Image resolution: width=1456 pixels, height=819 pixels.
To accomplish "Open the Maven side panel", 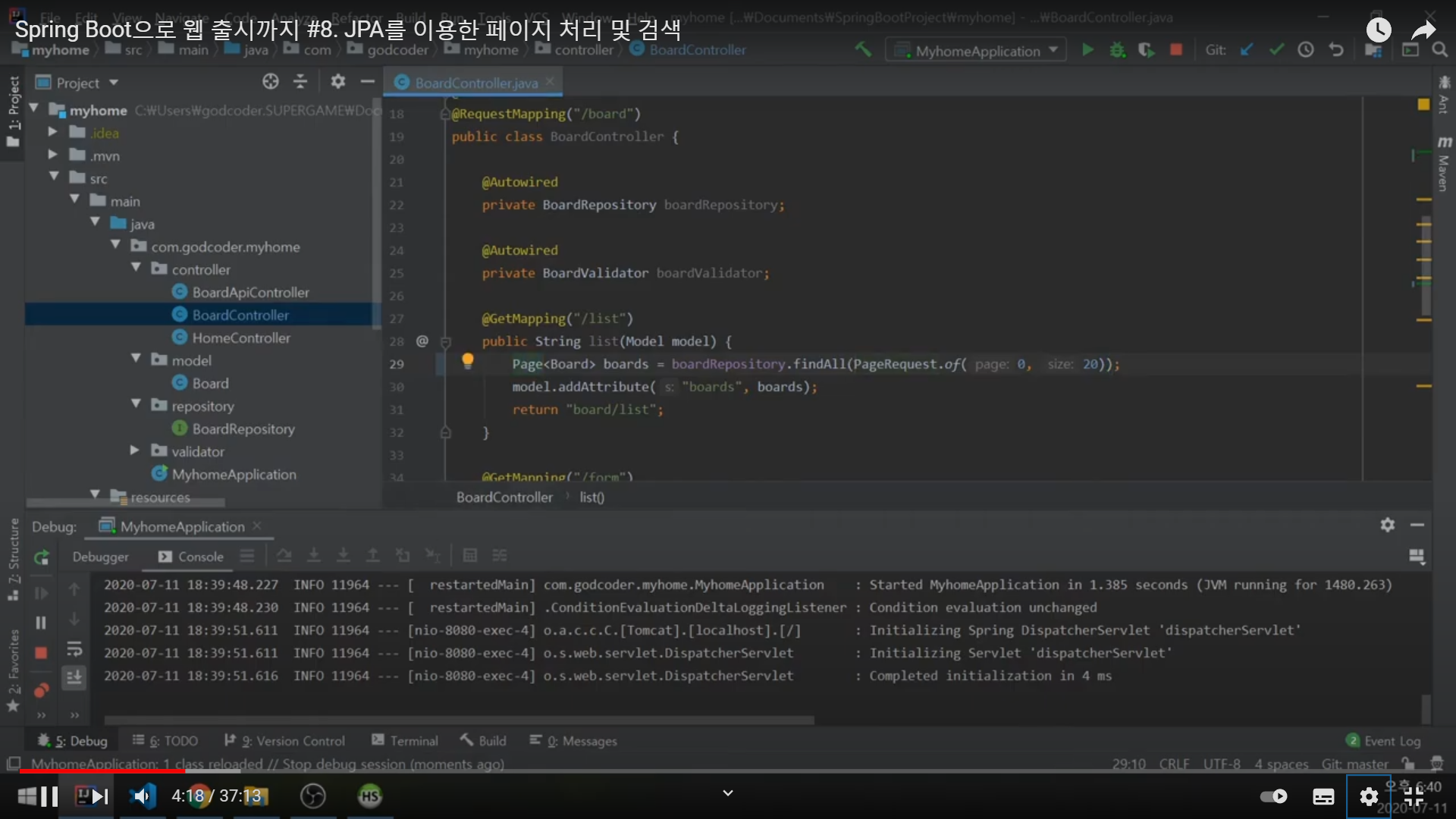I will [1444, 164].
